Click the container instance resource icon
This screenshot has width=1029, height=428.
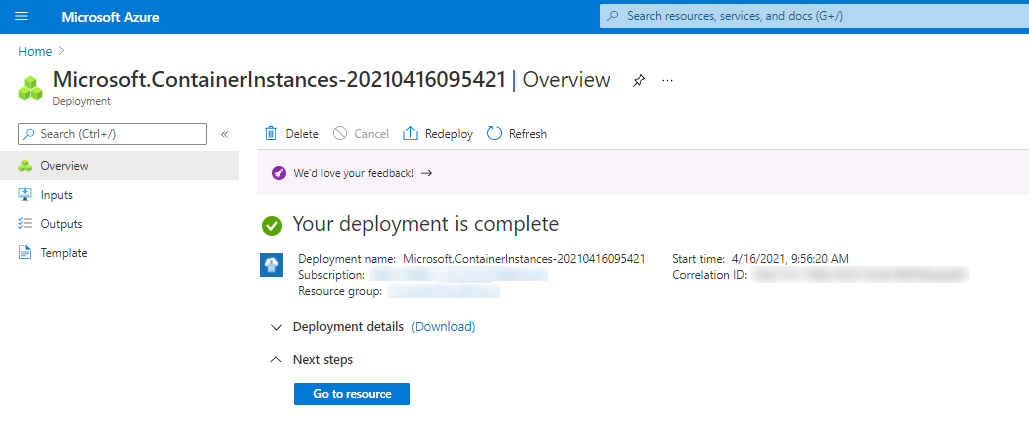[271, 264]
